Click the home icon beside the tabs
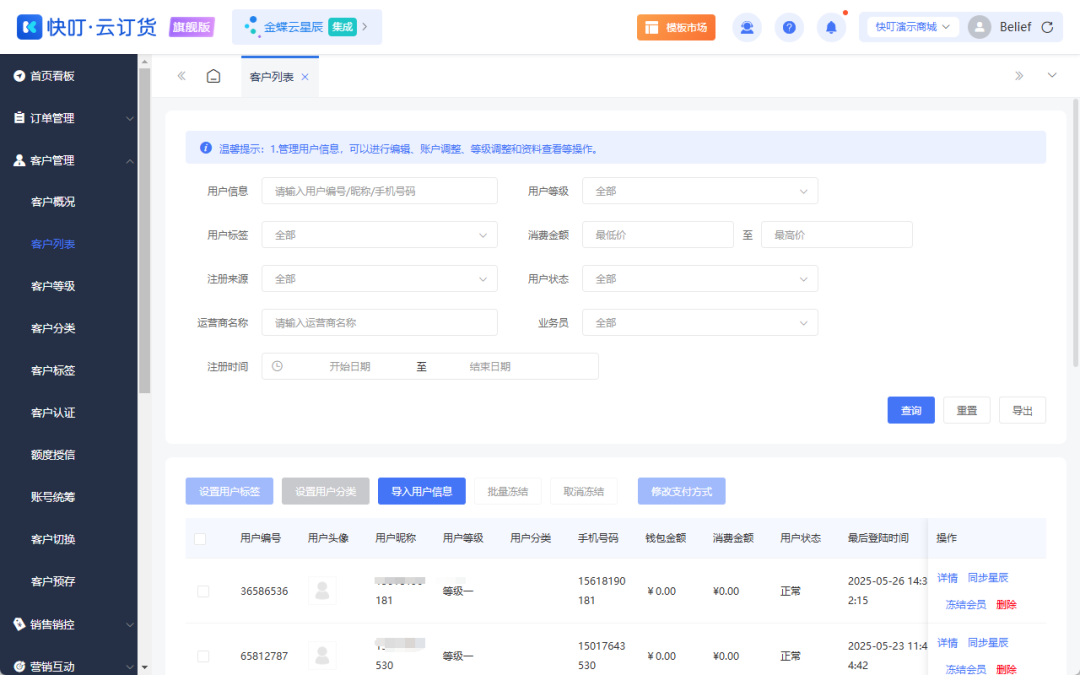This screenshot has width=1080, height=675. 213,75
